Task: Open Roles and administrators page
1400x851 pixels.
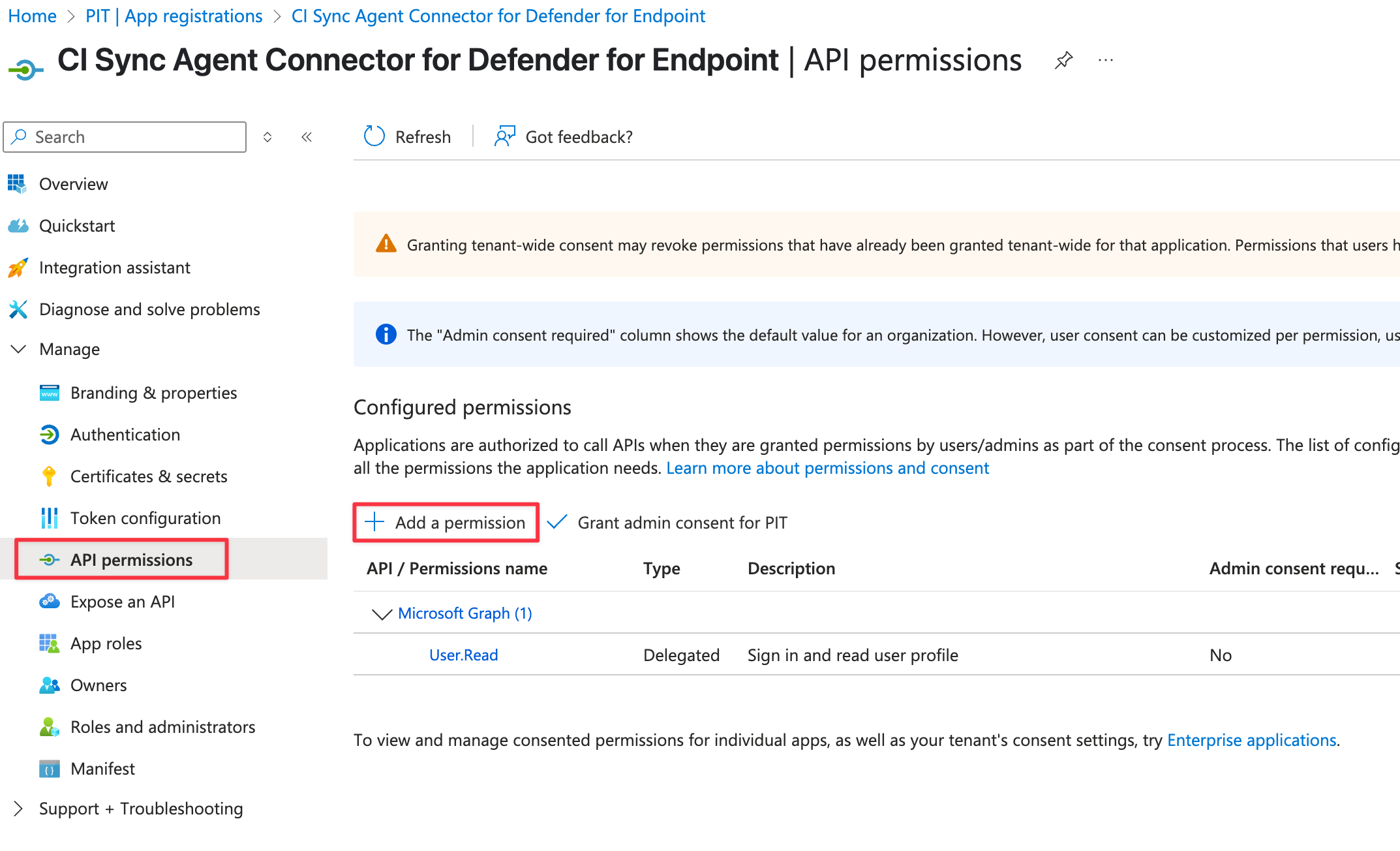Action: [x=163, y=727]
